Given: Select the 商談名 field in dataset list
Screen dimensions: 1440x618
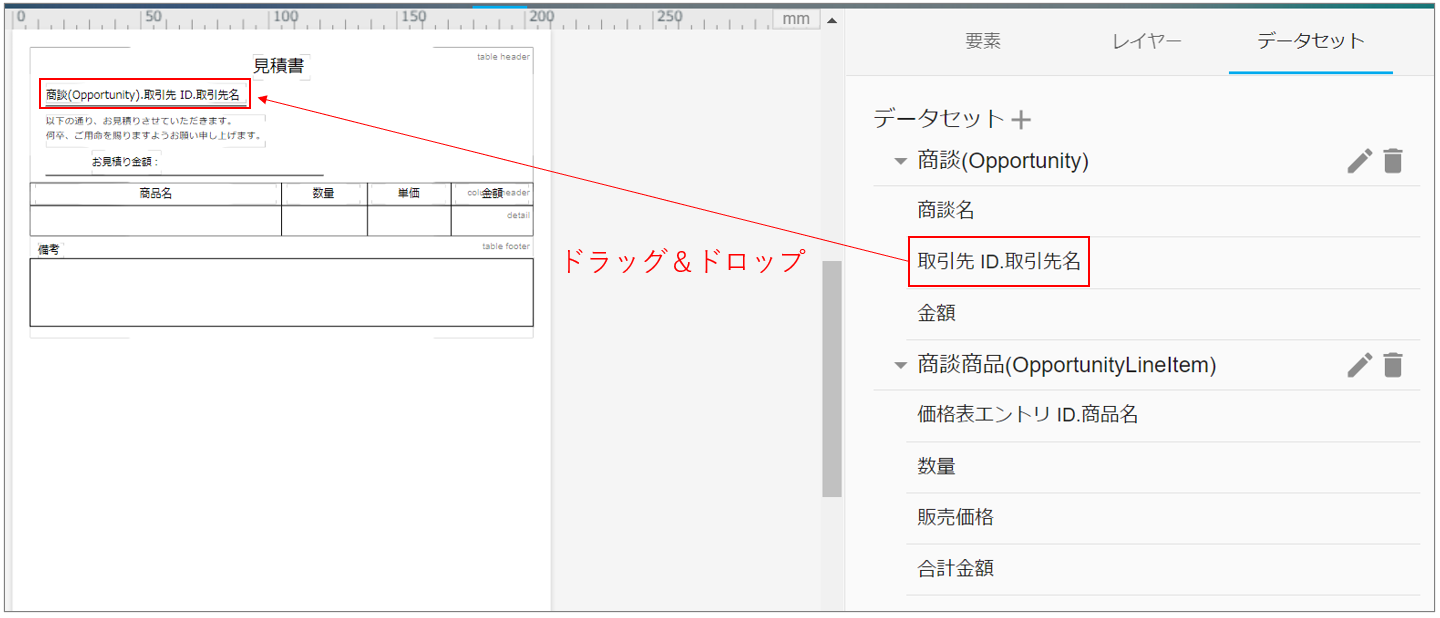Looking at the screenshot, I should (946, 211).
